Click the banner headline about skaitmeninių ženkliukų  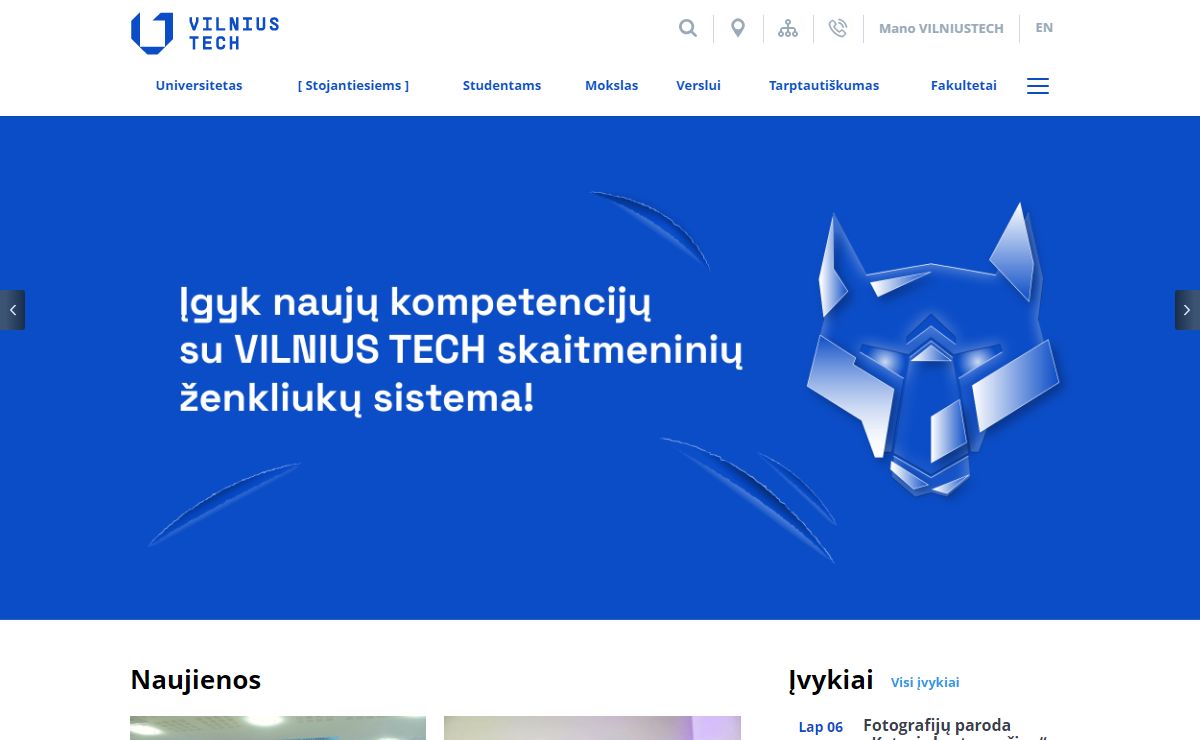[461, 350]
